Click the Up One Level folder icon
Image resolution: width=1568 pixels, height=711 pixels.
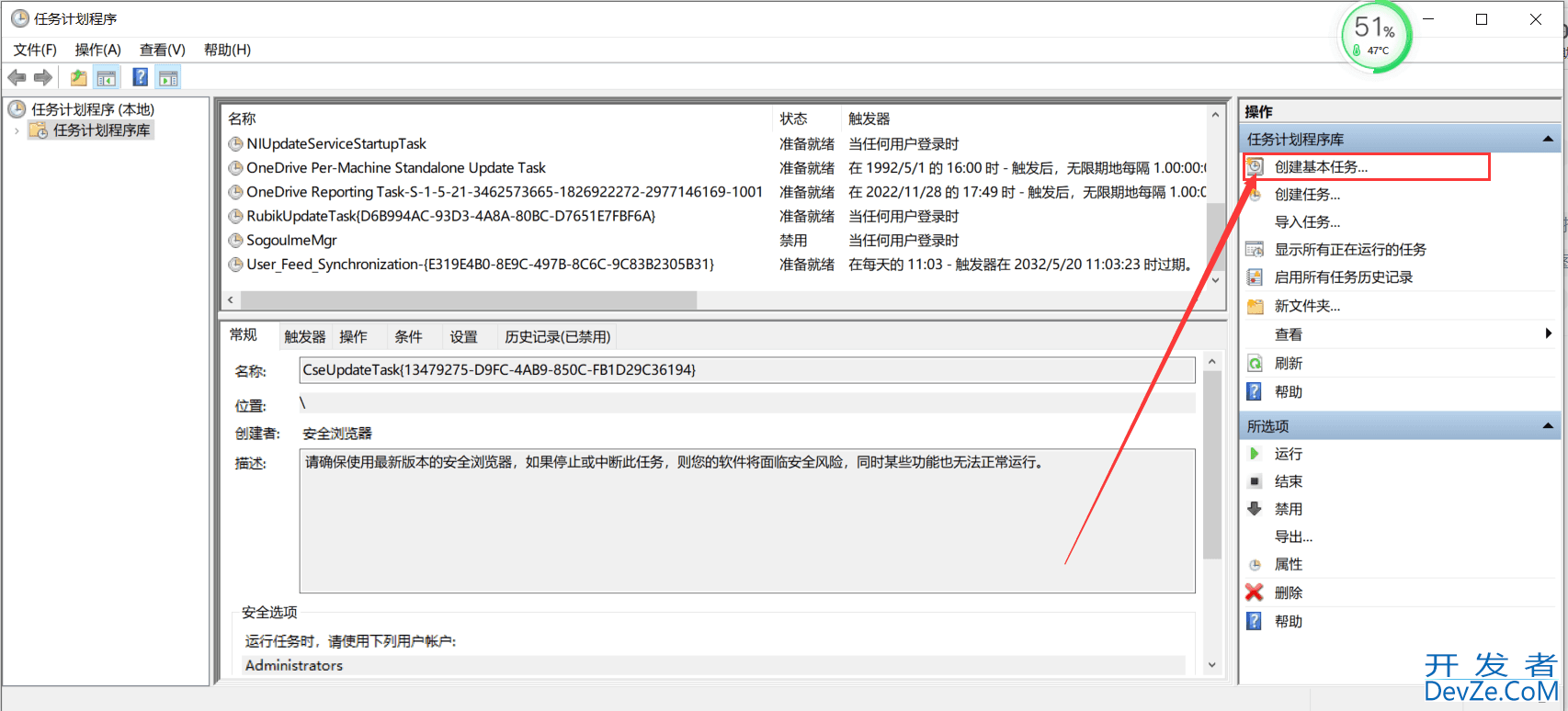(79, 78)
